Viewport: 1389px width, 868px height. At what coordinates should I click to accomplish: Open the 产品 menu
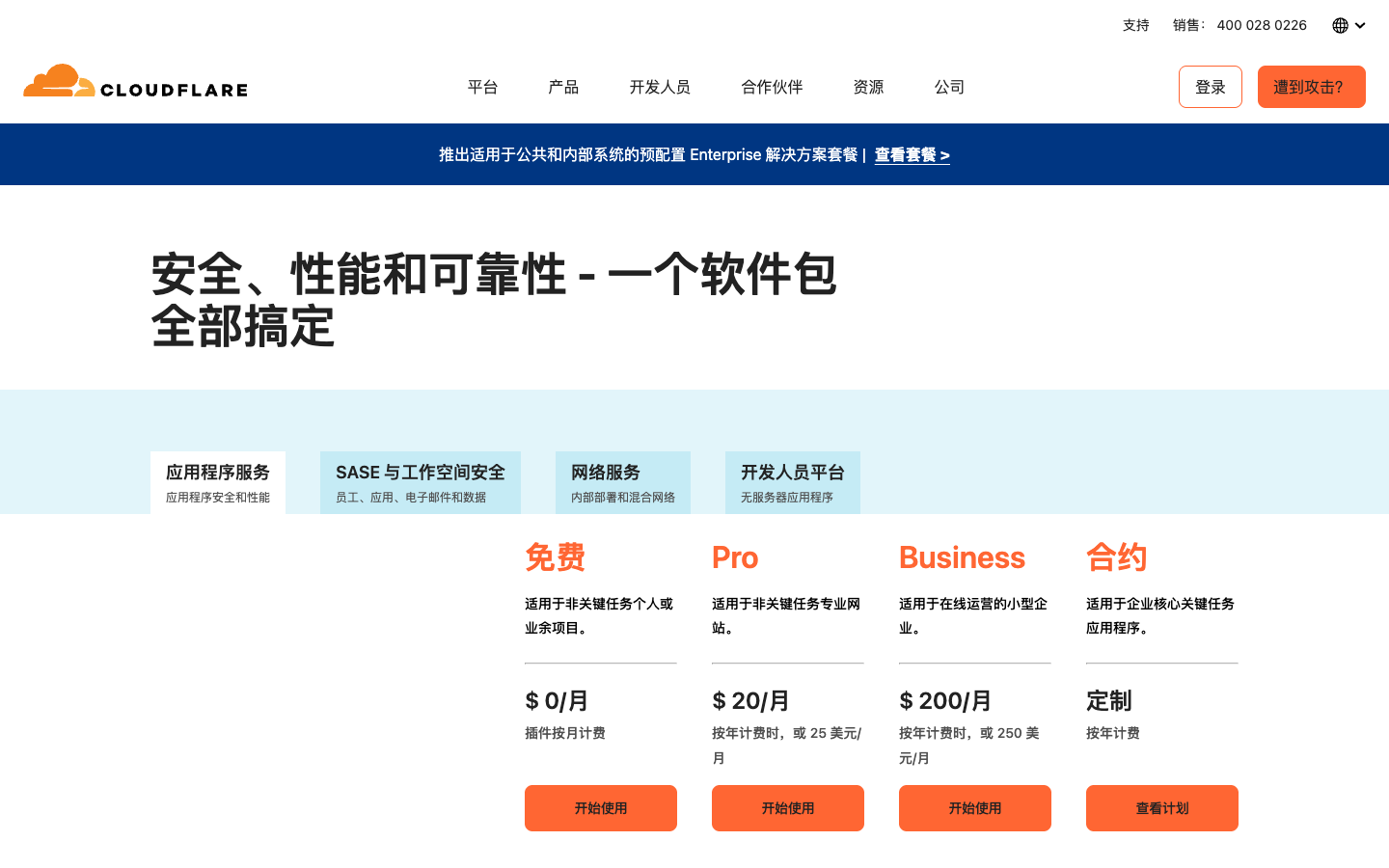[x=563, y=87]
